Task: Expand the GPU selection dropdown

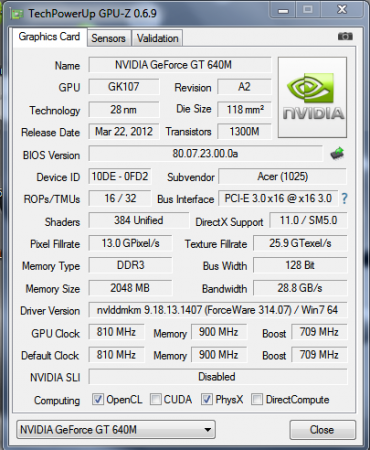Action: 116,430
